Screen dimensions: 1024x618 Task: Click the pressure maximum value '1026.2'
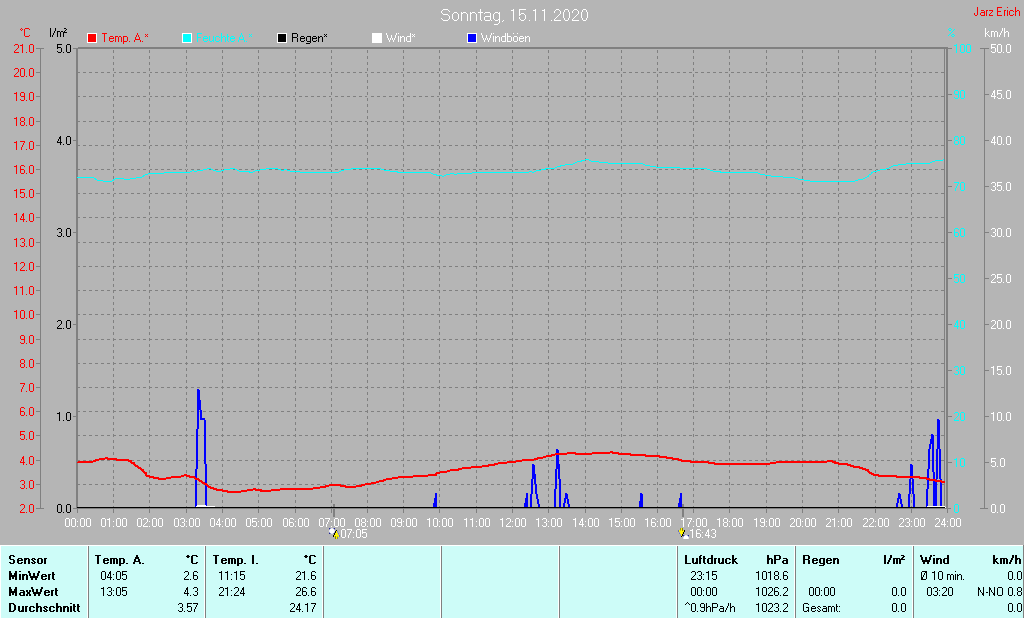click(x=771, y=592)
